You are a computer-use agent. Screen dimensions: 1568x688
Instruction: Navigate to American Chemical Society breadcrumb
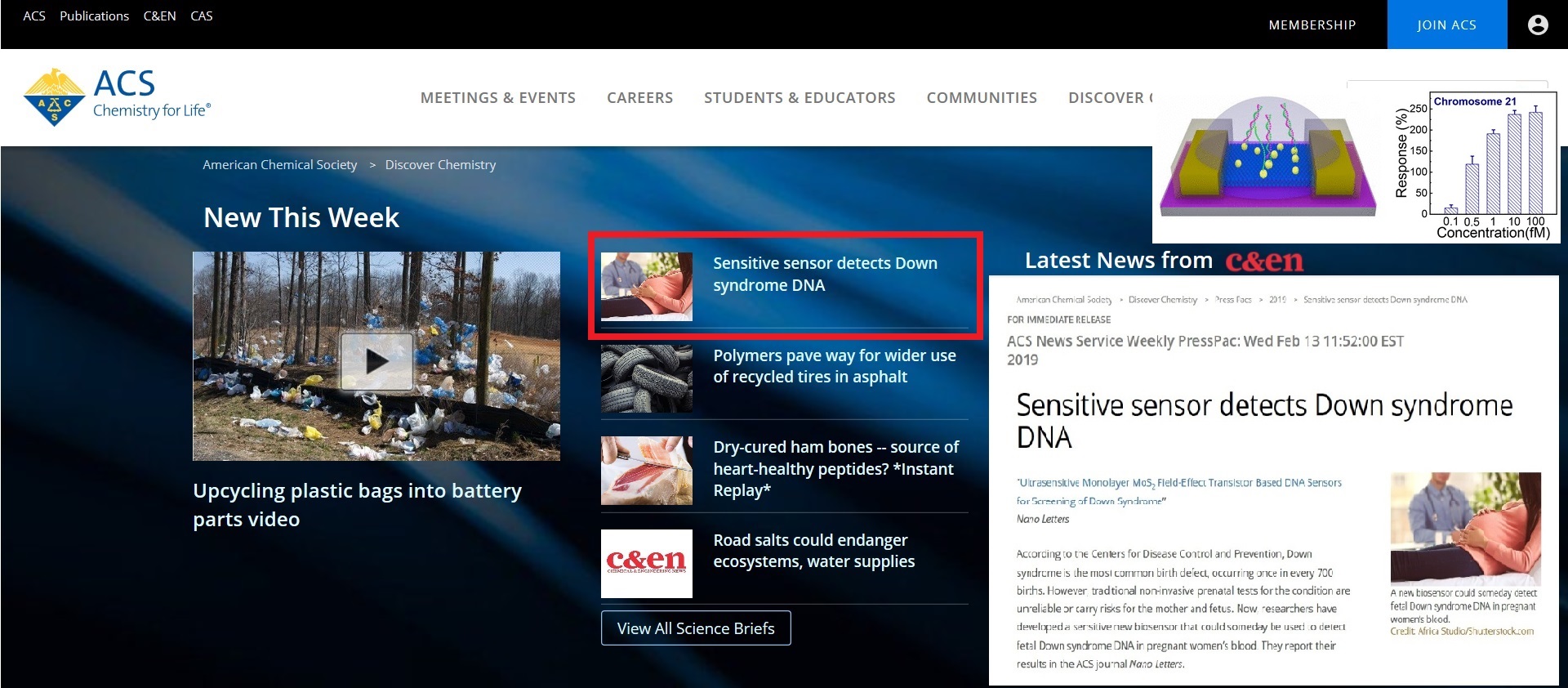pos(279,165)
